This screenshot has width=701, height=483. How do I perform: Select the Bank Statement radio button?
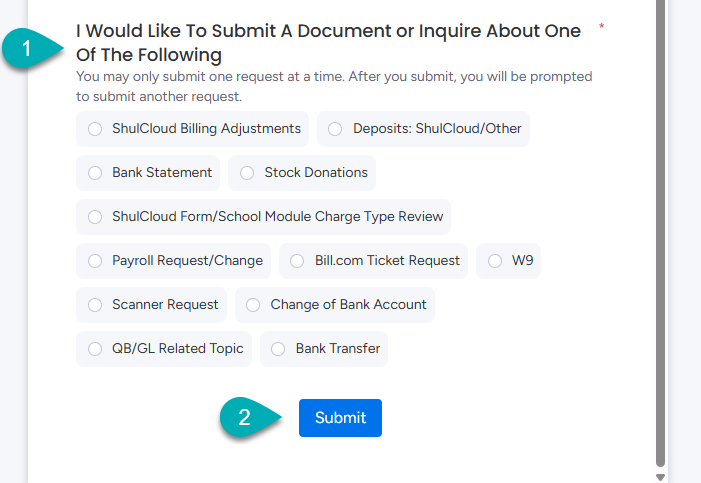[x=95, y=173]
